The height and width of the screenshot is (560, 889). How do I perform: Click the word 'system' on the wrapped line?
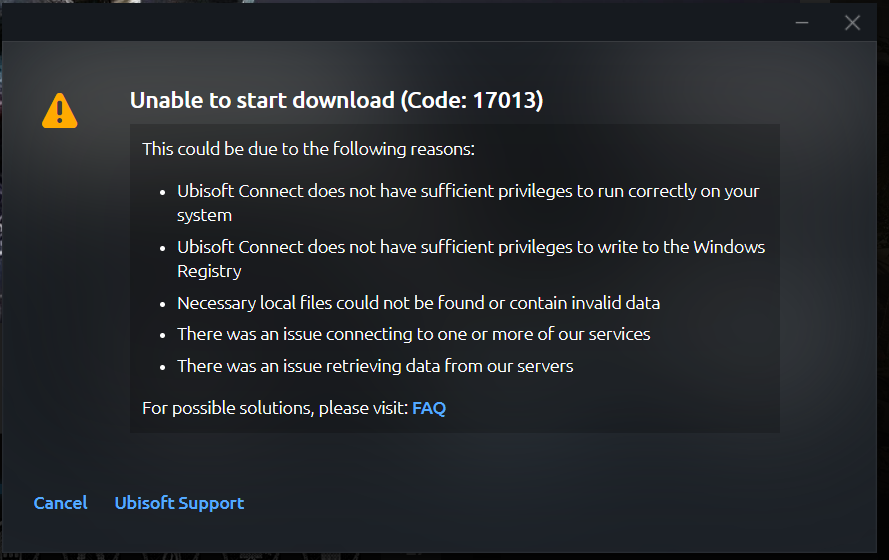pos(204,215)
